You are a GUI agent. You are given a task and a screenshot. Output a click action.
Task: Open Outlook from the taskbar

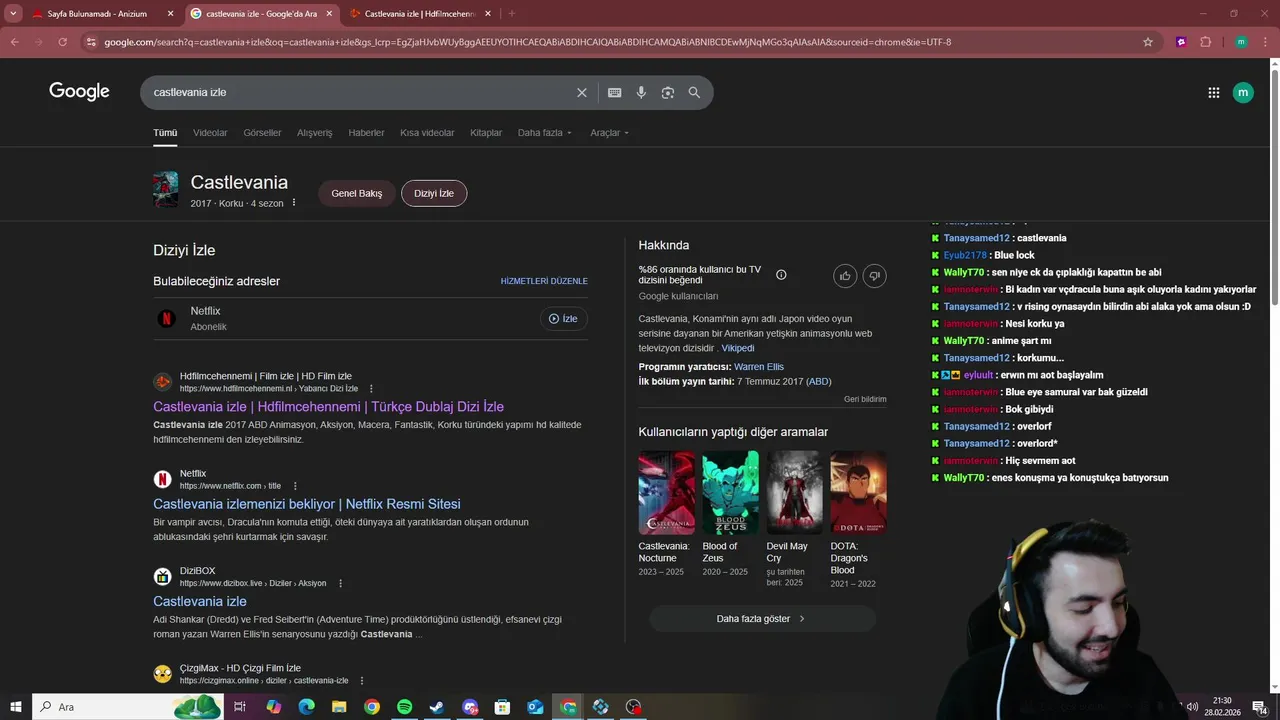click(535, 707)
